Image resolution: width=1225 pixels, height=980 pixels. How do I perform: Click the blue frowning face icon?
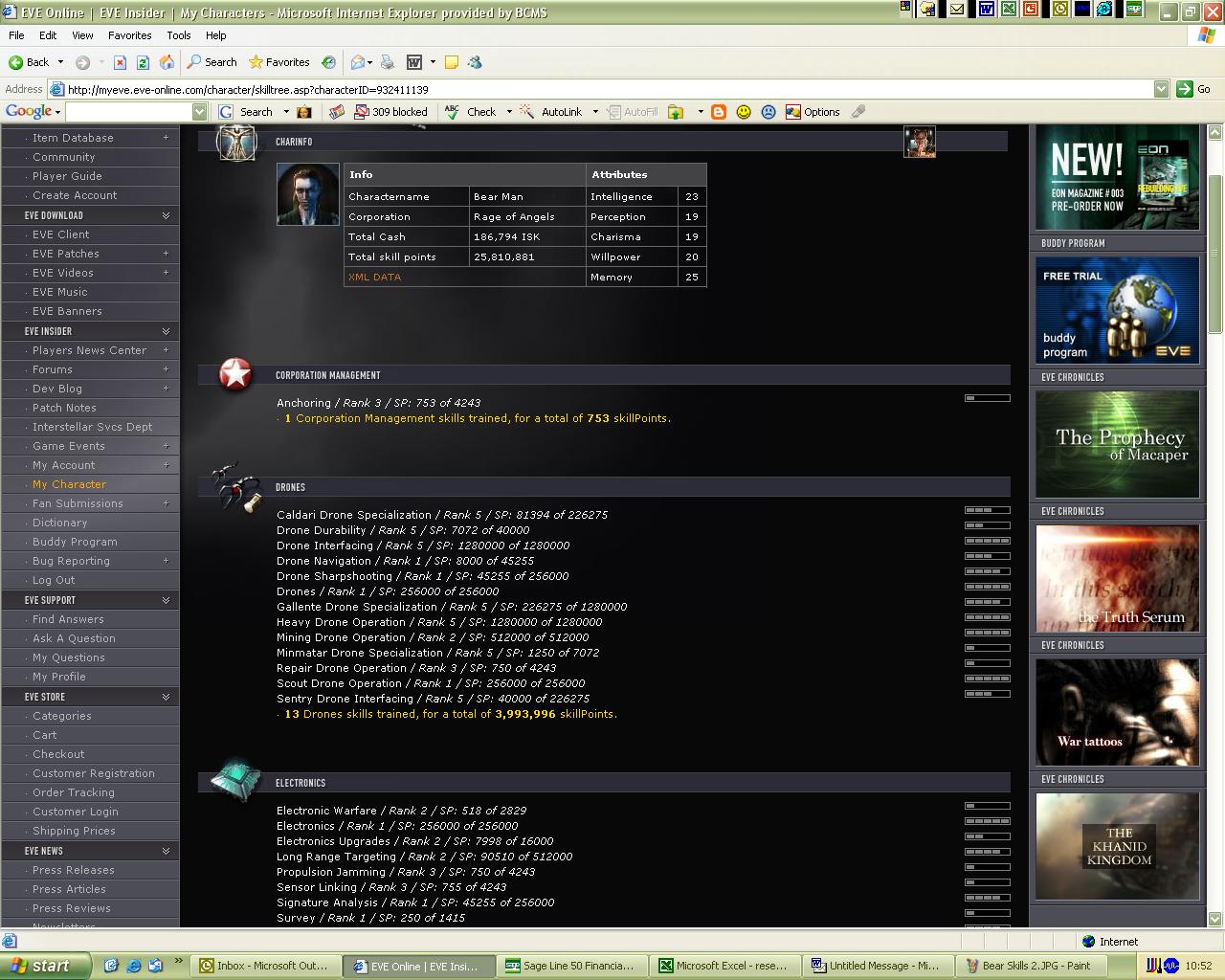click(768, 112)
